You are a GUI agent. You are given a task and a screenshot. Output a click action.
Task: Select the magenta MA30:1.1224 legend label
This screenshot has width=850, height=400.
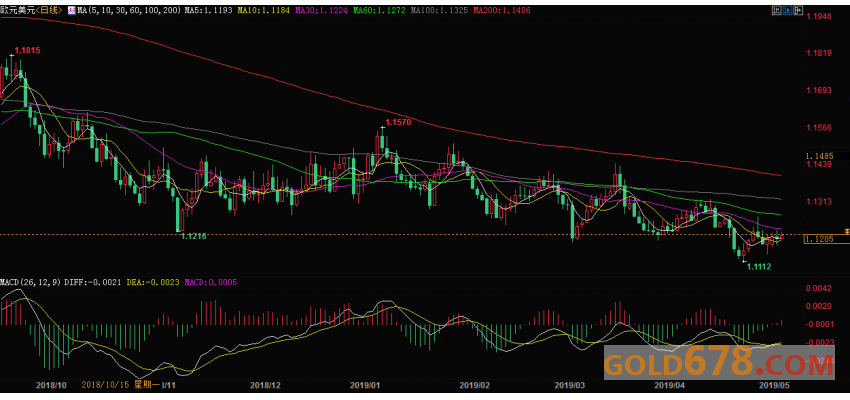click(x=322, y=10)
